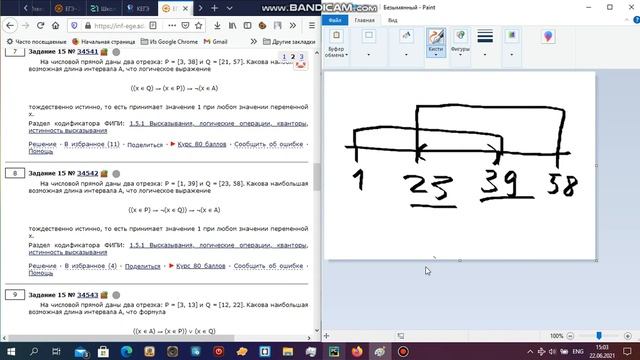
Task: Toggle reader view in address bar
Action: click(x=153, y=25)
